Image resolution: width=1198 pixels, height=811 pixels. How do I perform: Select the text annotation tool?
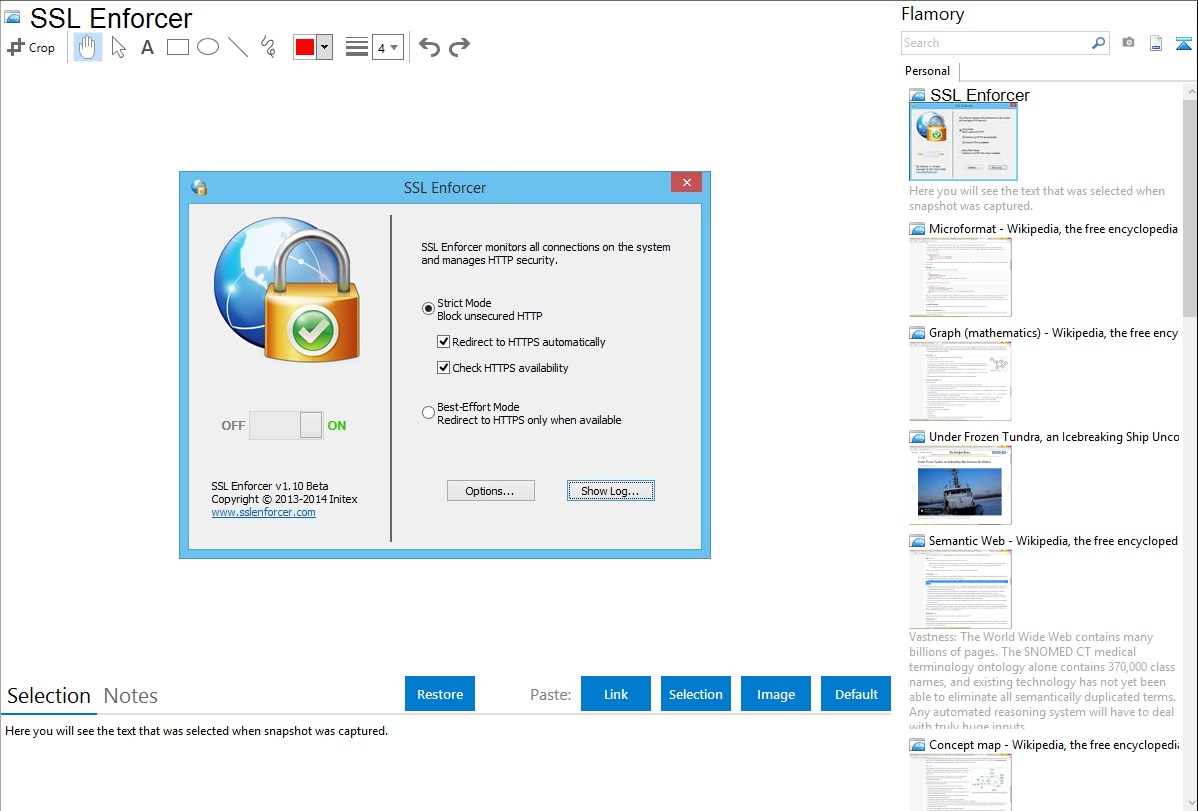coord(147,47)
